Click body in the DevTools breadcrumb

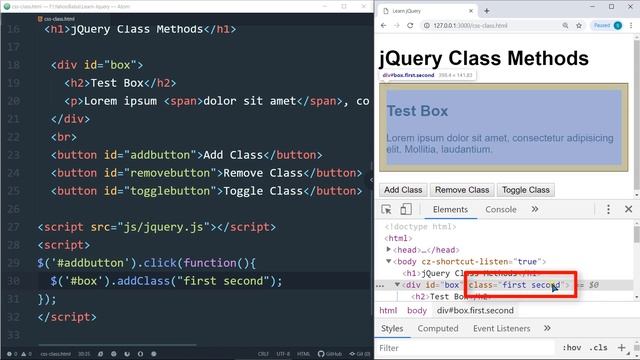pyautogui.click(x=417, y=311)
